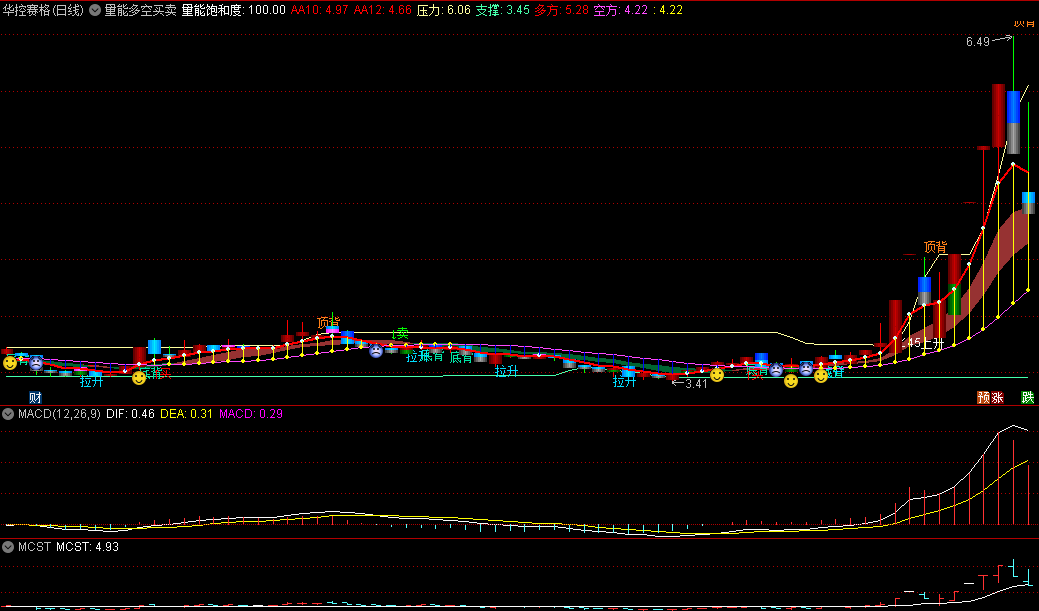Click the 支撑: 3.45 value
Viewport: 1039px width, 611px height.
coord(503,10)
